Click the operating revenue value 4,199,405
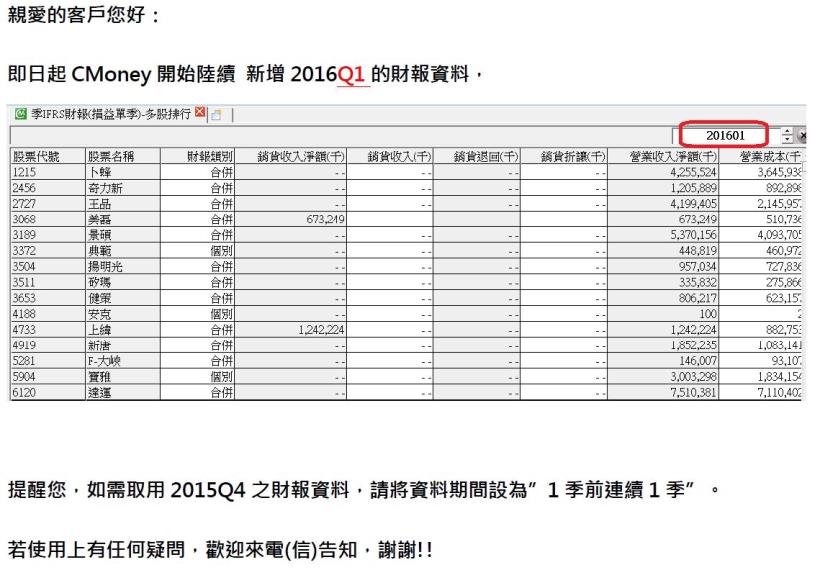Screen dimensions: 820x570 click(693, 203)
